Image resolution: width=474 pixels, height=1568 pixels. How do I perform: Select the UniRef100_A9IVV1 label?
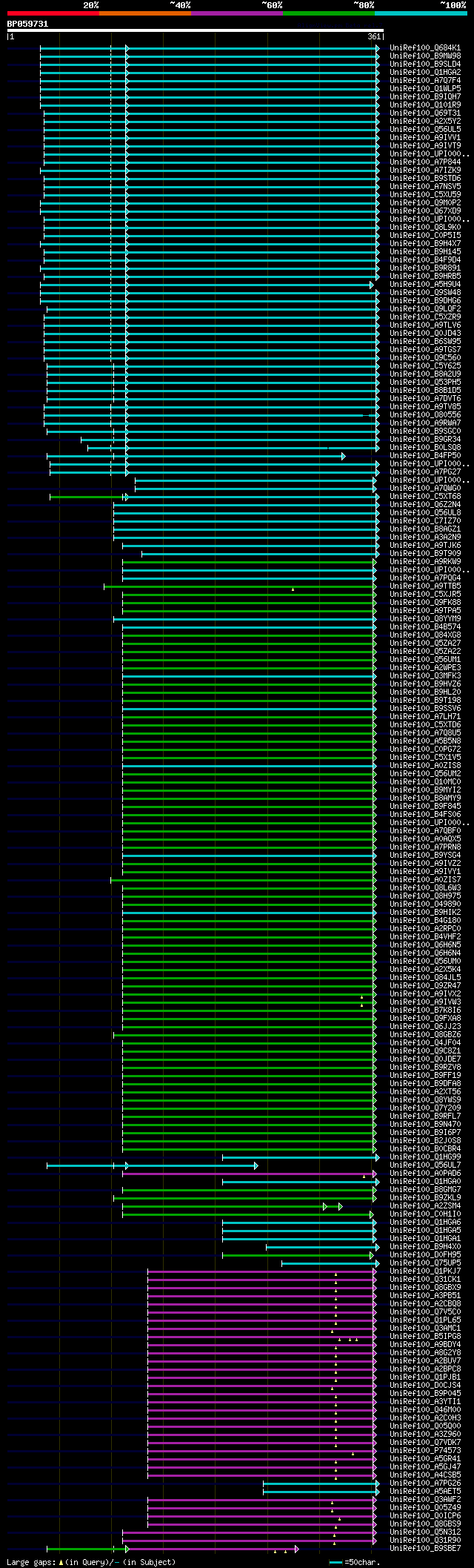[425, 137]
